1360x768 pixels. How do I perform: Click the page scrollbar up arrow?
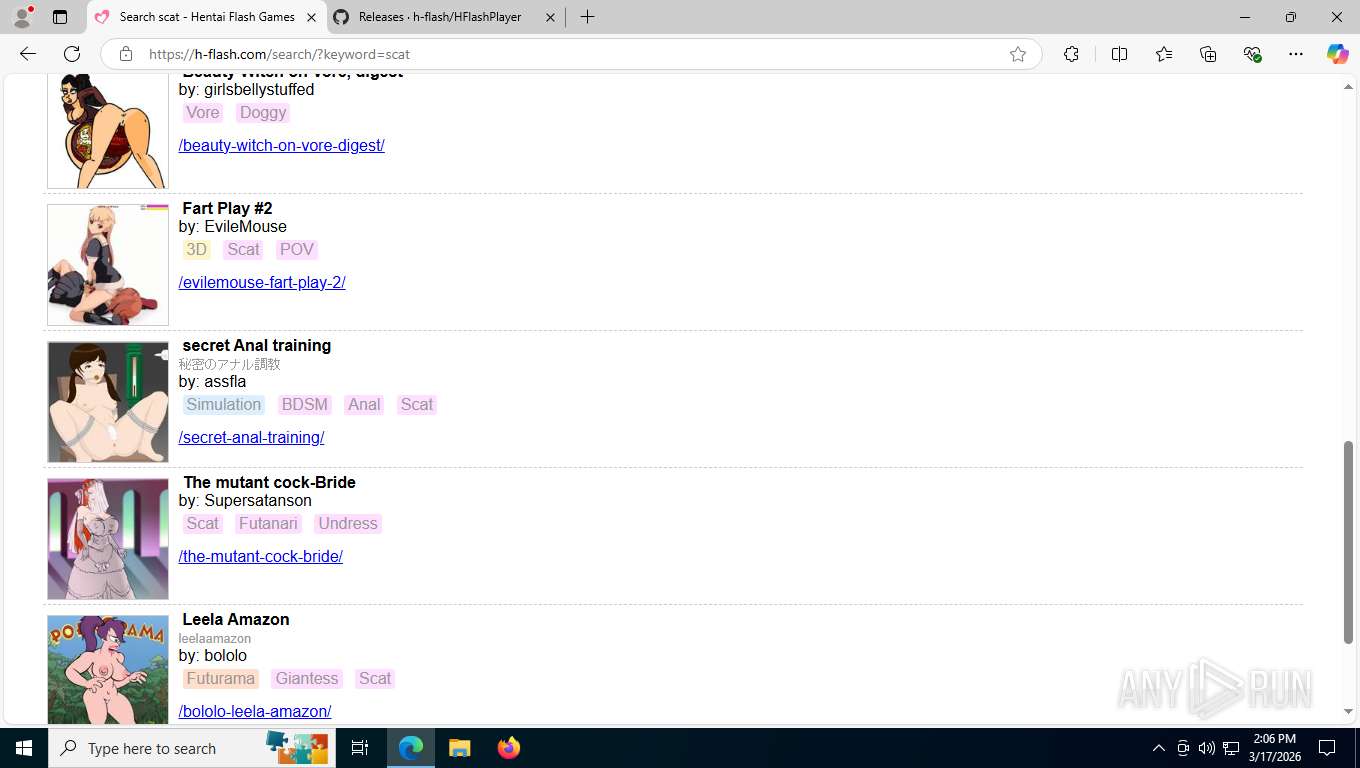coord(1348,88)
